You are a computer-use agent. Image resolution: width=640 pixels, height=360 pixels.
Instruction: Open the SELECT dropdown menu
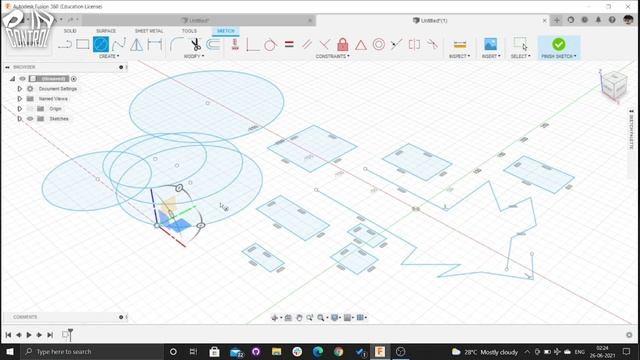521,56
